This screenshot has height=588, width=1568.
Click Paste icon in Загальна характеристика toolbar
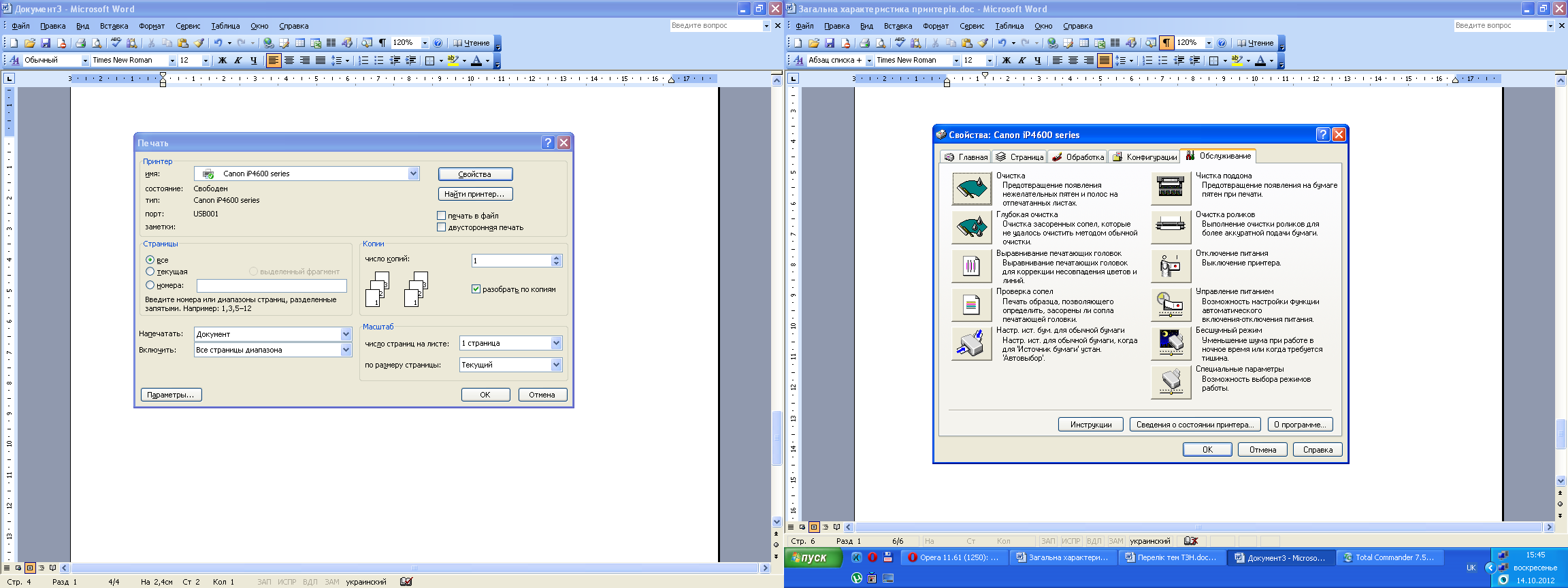tap(967, 43)
